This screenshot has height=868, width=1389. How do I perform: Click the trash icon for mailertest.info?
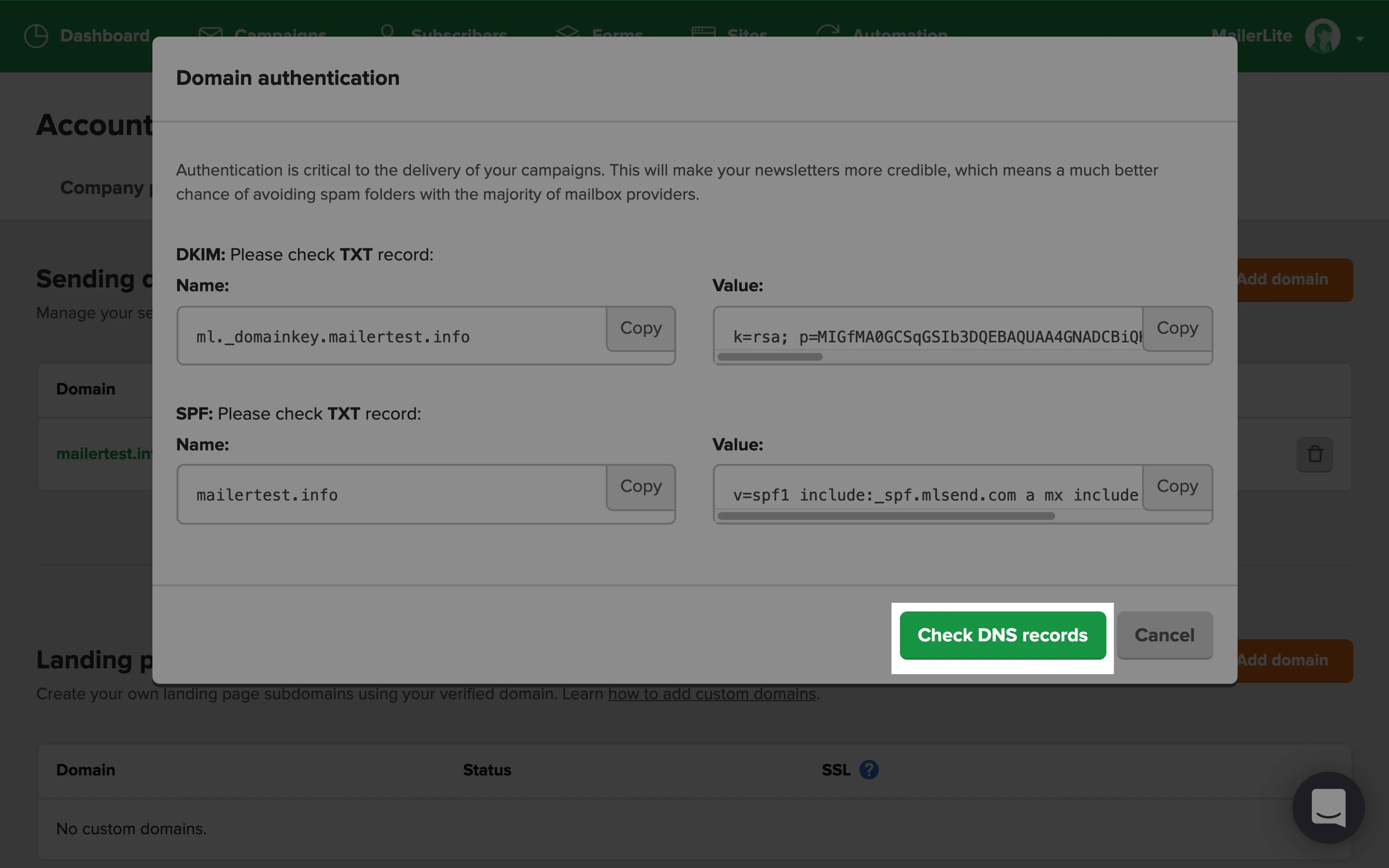[1314, 454]
